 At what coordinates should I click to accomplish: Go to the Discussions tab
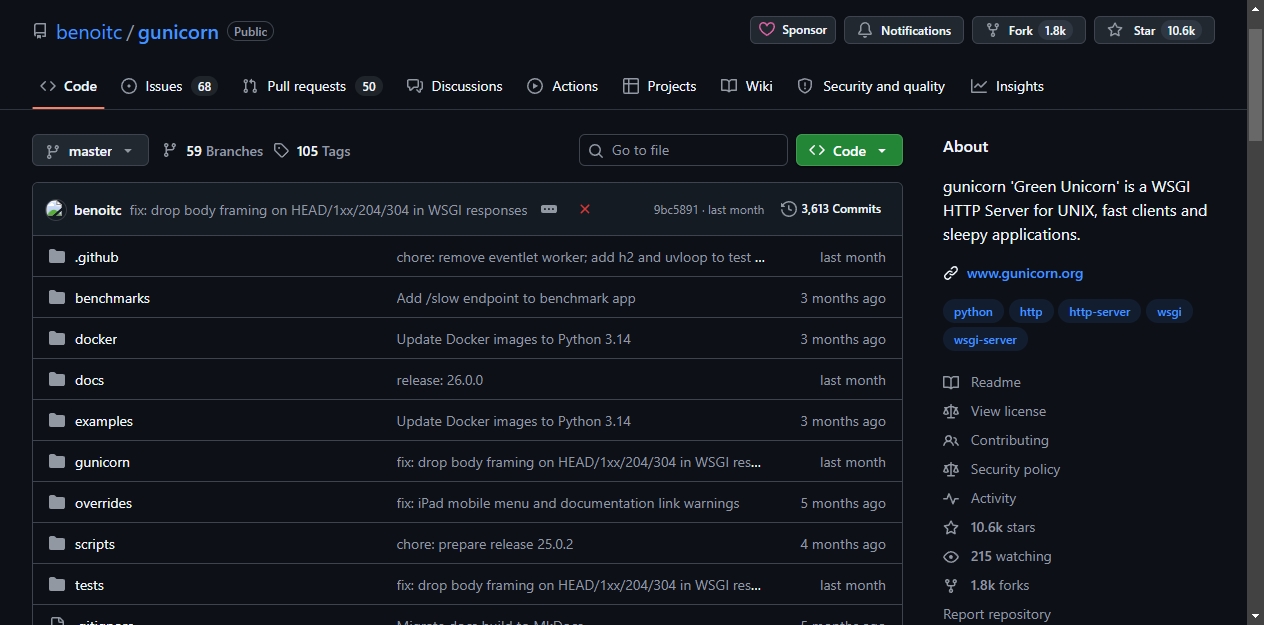[x=454, y=86]
